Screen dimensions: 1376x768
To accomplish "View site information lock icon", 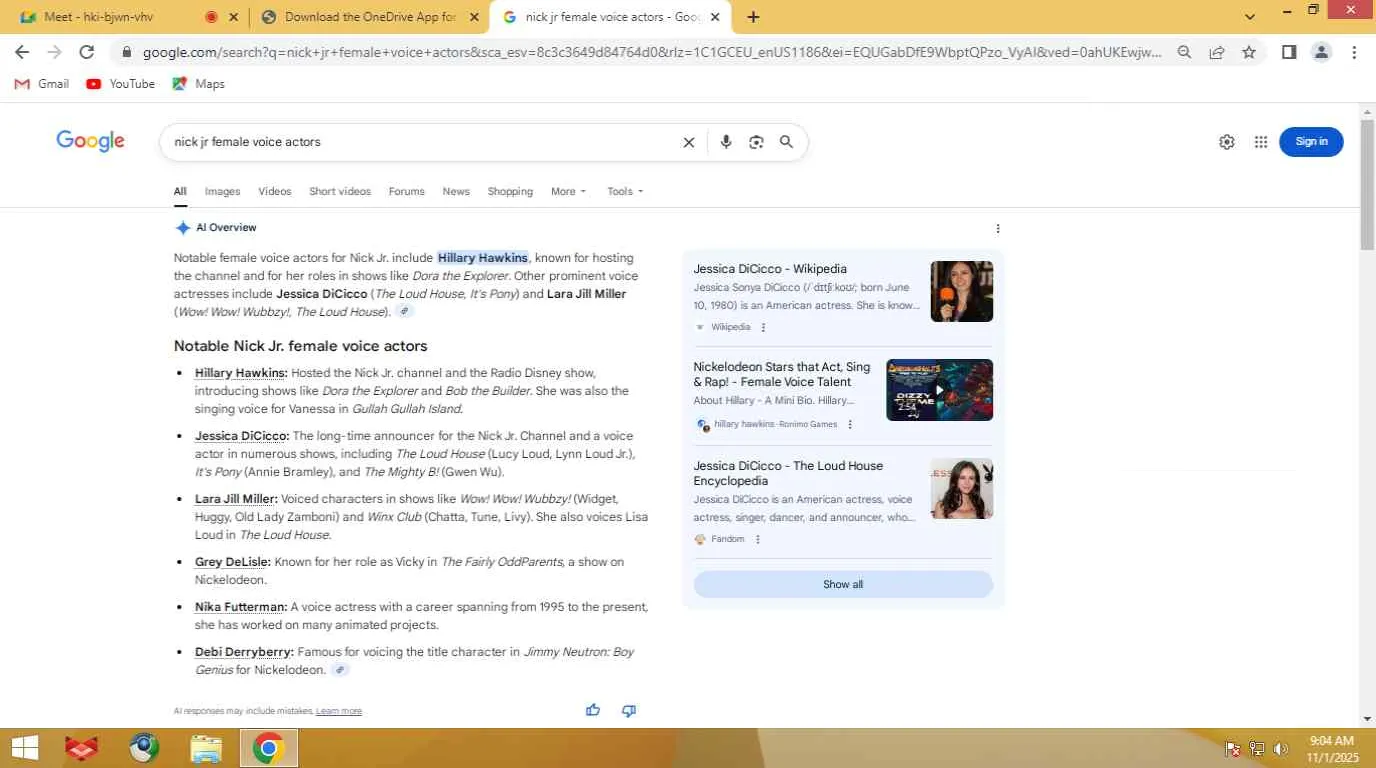I will [x=126, y=52].
